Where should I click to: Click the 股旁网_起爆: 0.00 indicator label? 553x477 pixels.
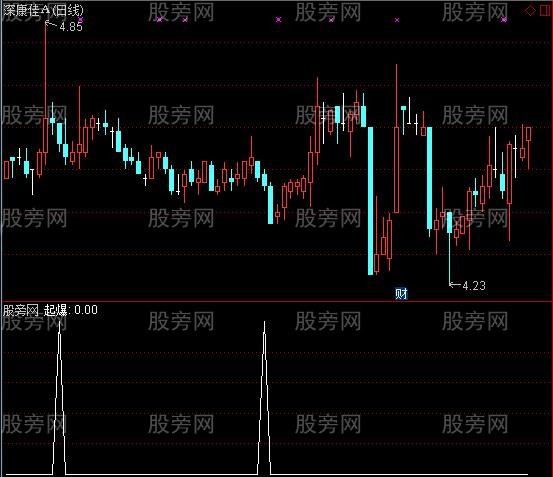pos(50,310)
